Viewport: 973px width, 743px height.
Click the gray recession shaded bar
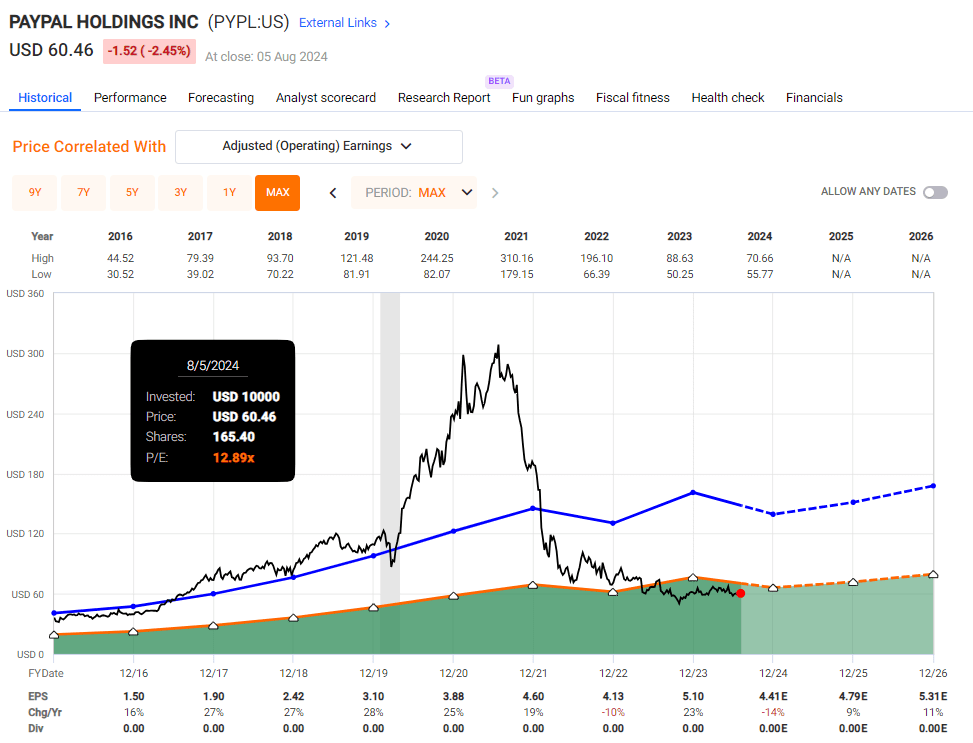click(x=390, y=450)
